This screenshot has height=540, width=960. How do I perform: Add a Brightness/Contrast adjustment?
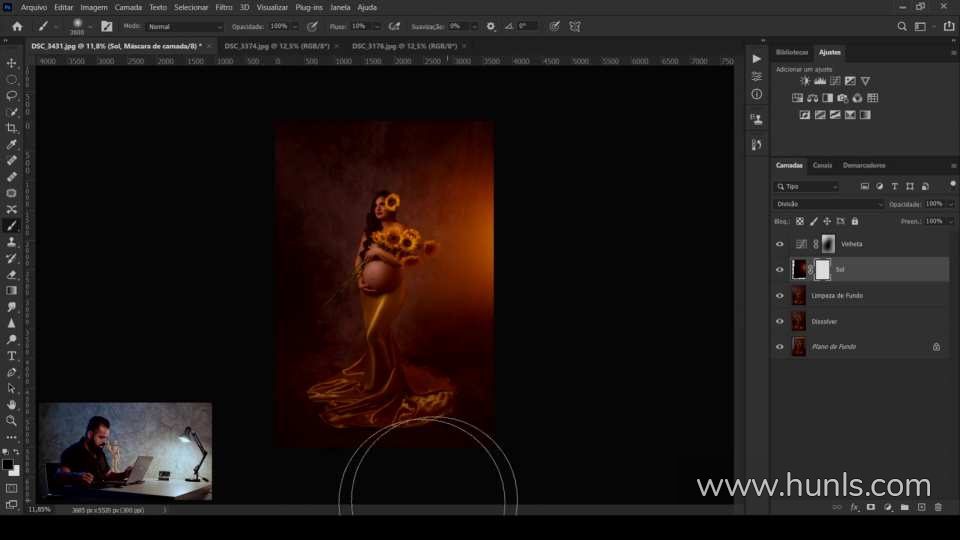click(805, 81)
